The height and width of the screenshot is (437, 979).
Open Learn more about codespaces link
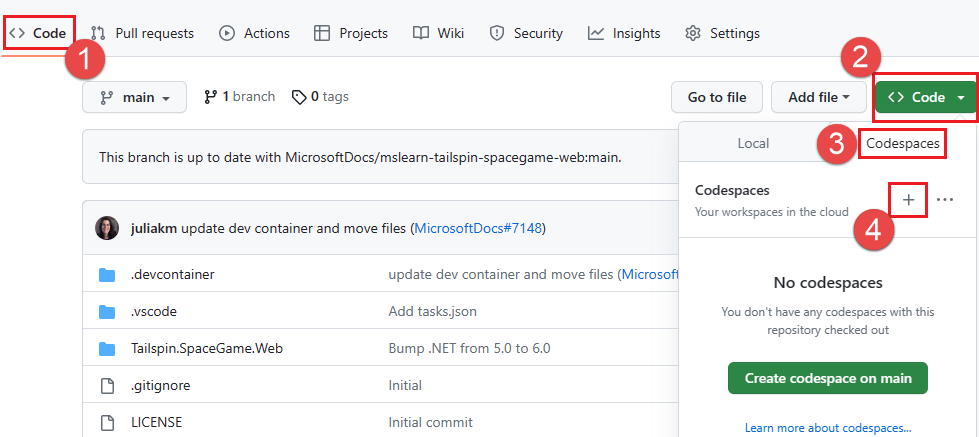[x=827, y=428]
